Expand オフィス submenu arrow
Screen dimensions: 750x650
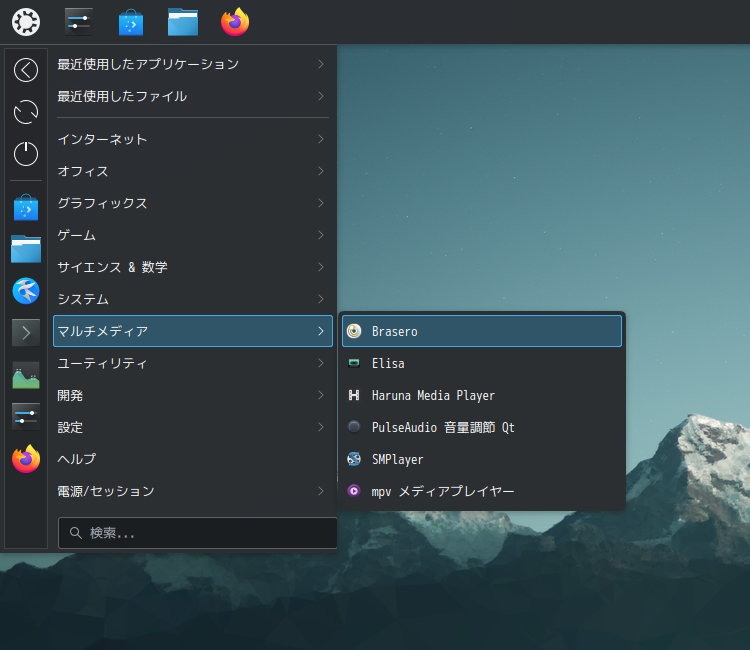(x=321, y=171)
